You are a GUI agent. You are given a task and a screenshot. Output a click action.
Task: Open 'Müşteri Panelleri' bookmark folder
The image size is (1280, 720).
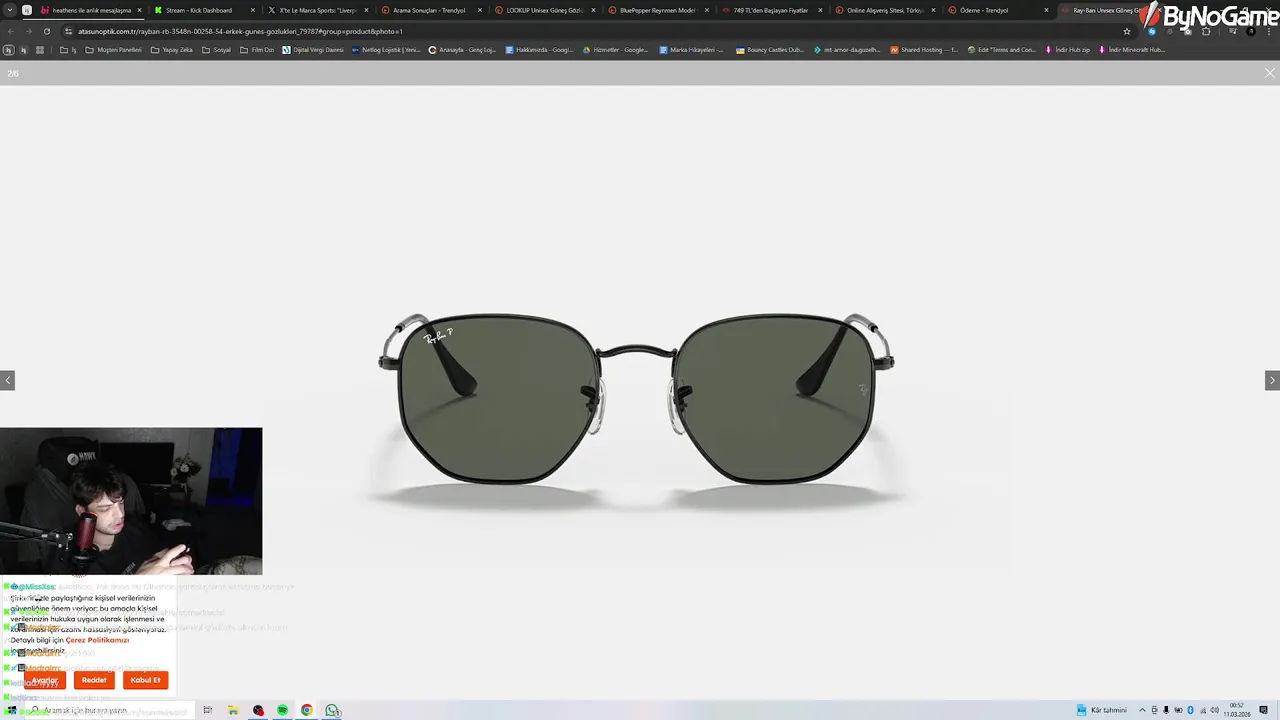113,50
